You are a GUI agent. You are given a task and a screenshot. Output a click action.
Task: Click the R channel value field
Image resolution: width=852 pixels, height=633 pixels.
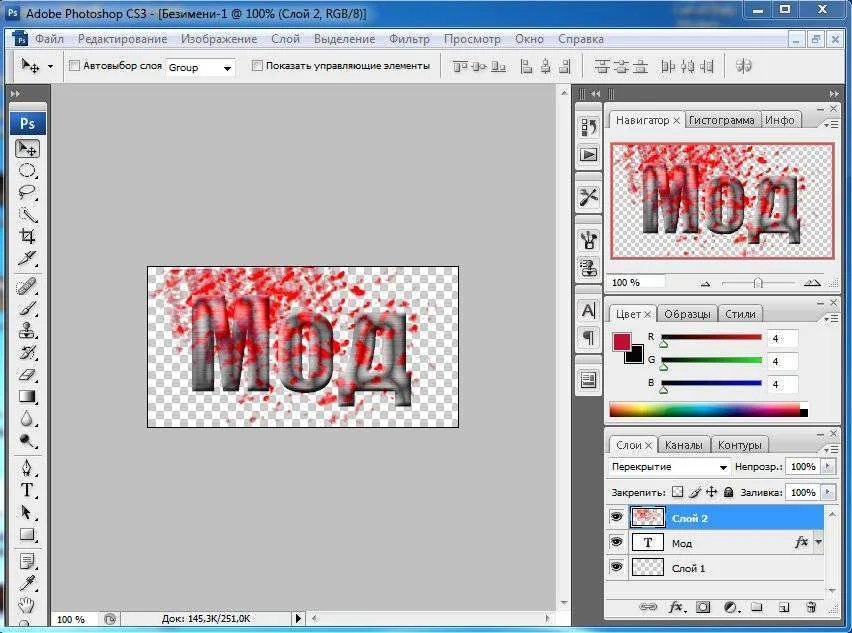[x=782, y=338]
